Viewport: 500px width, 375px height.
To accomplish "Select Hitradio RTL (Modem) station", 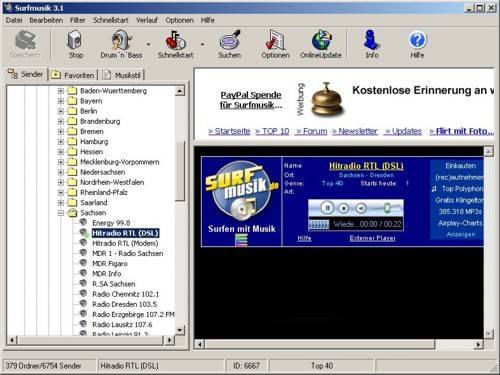I will pyautogui.click(x=125, y=243).
